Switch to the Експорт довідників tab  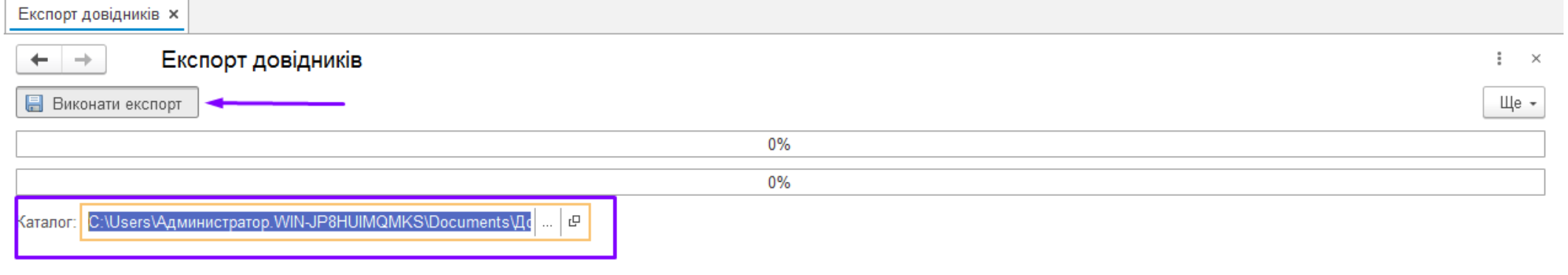(89, 14)
